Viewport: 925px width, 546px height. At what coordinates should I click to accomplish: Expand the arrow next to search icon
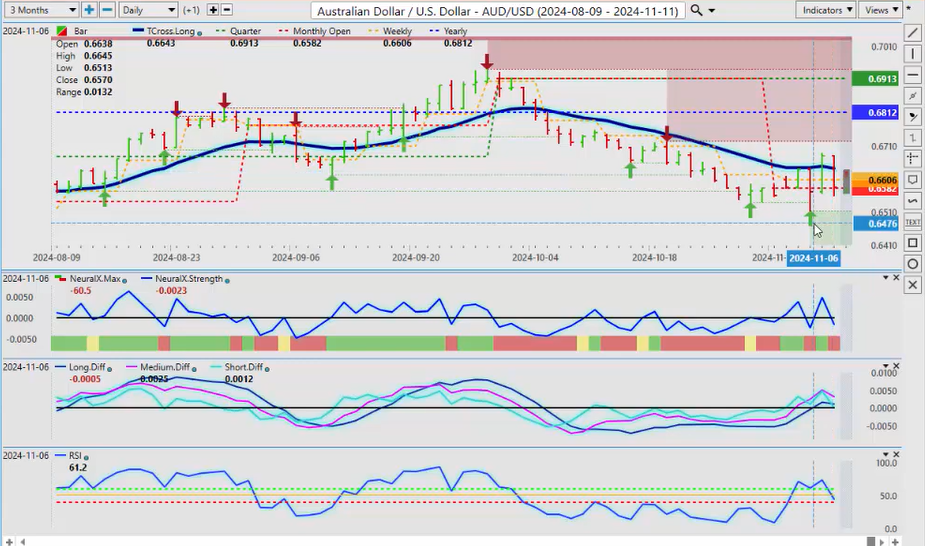(x=711, y=10)
